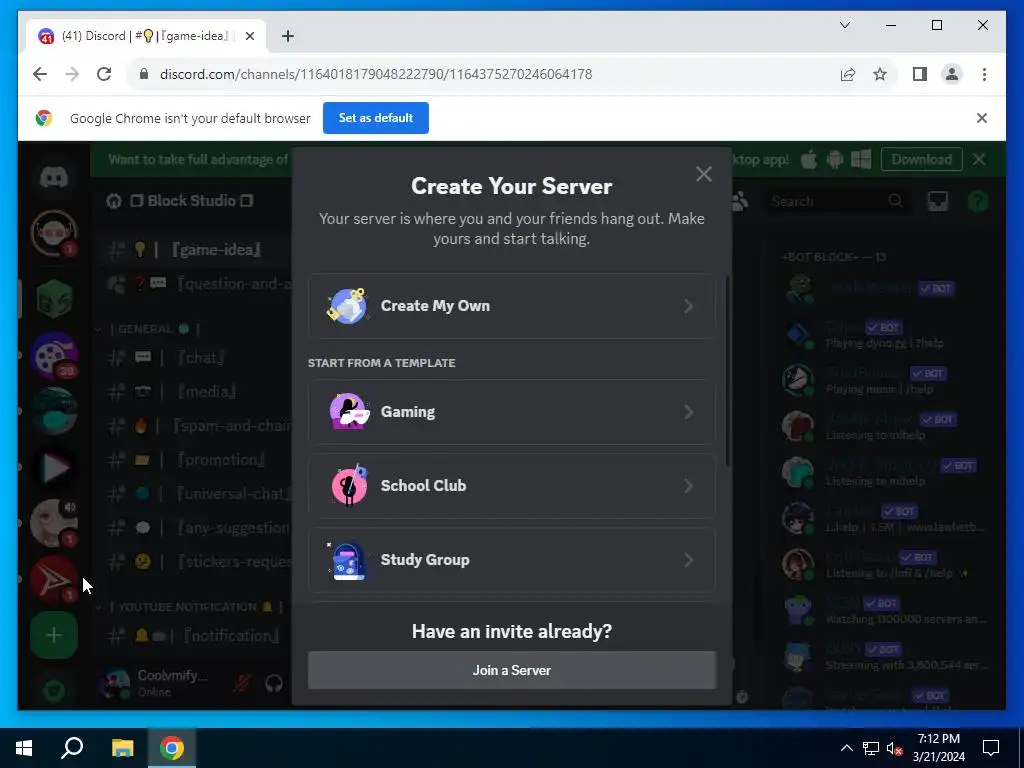The height and width of the screenshot is (768, 1024).
Task: Dismiss the desktop app banner
Action: tap(979, 159)
